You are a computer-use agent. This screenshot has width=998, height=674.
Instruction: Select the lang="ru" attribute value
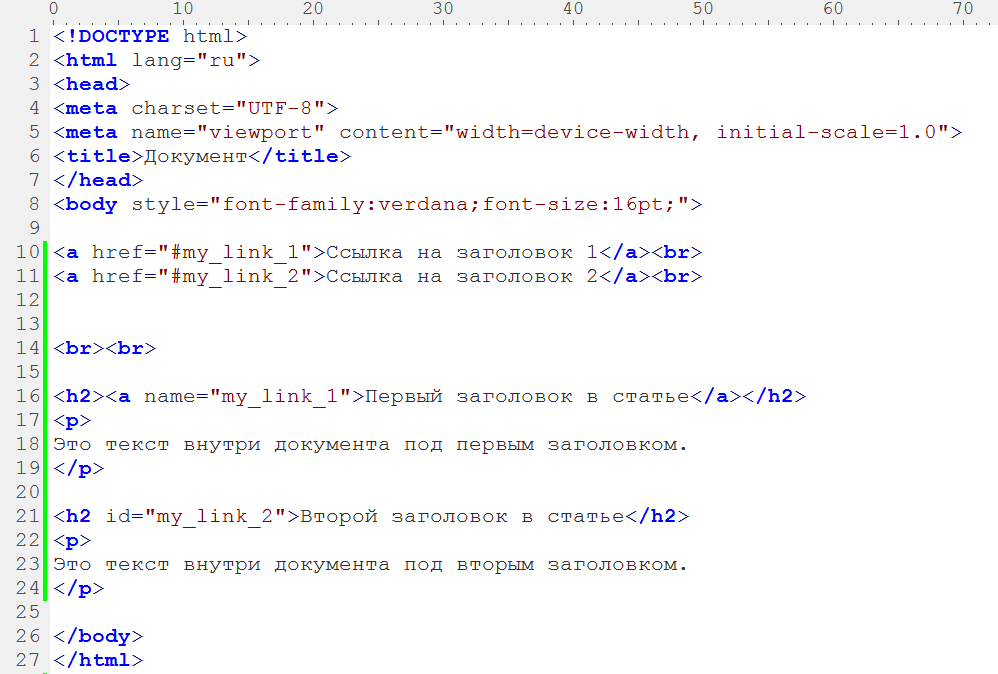(221, 60)
